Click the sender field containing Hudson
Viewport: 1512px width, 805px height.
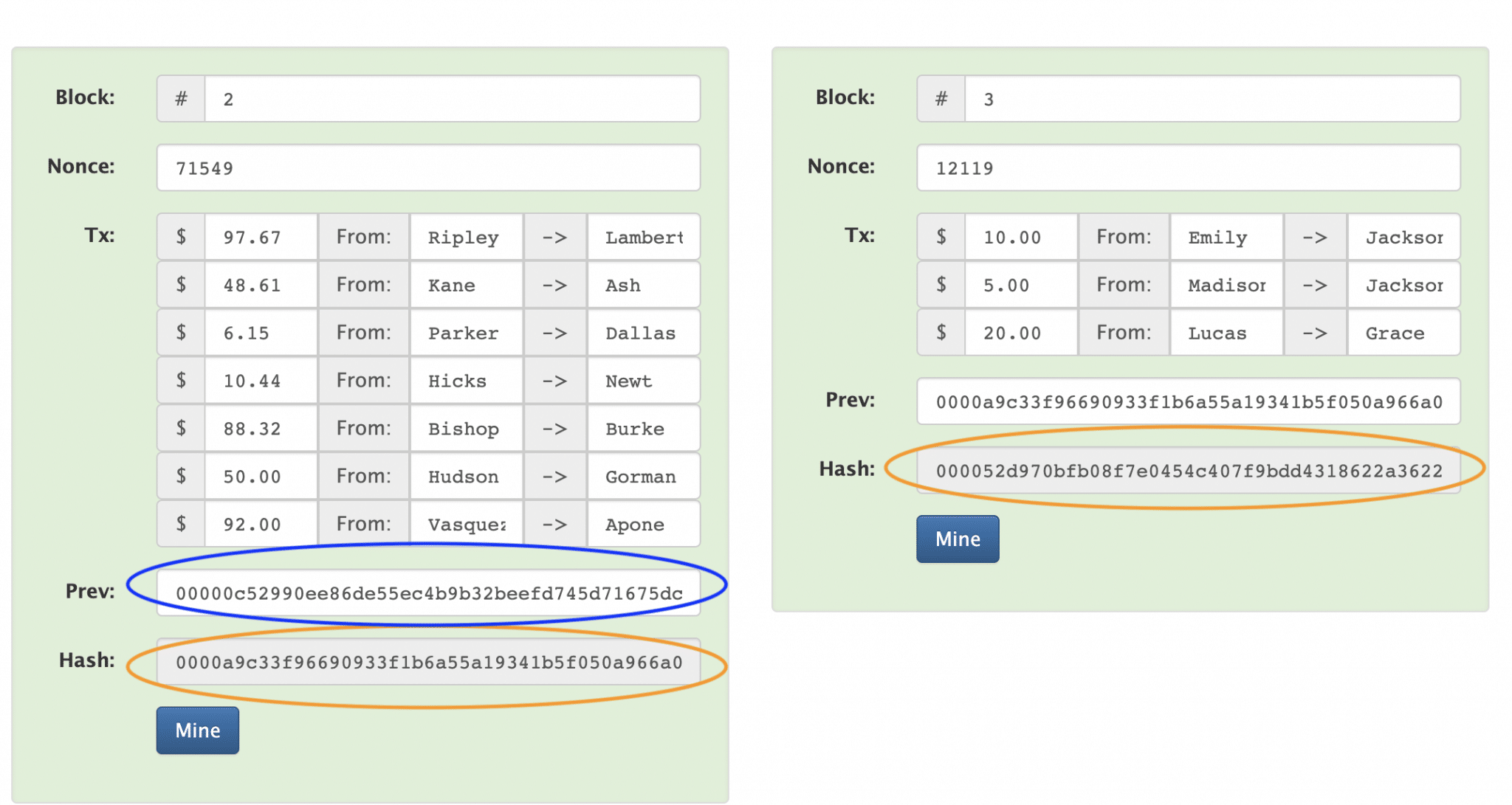click(466, 477)
